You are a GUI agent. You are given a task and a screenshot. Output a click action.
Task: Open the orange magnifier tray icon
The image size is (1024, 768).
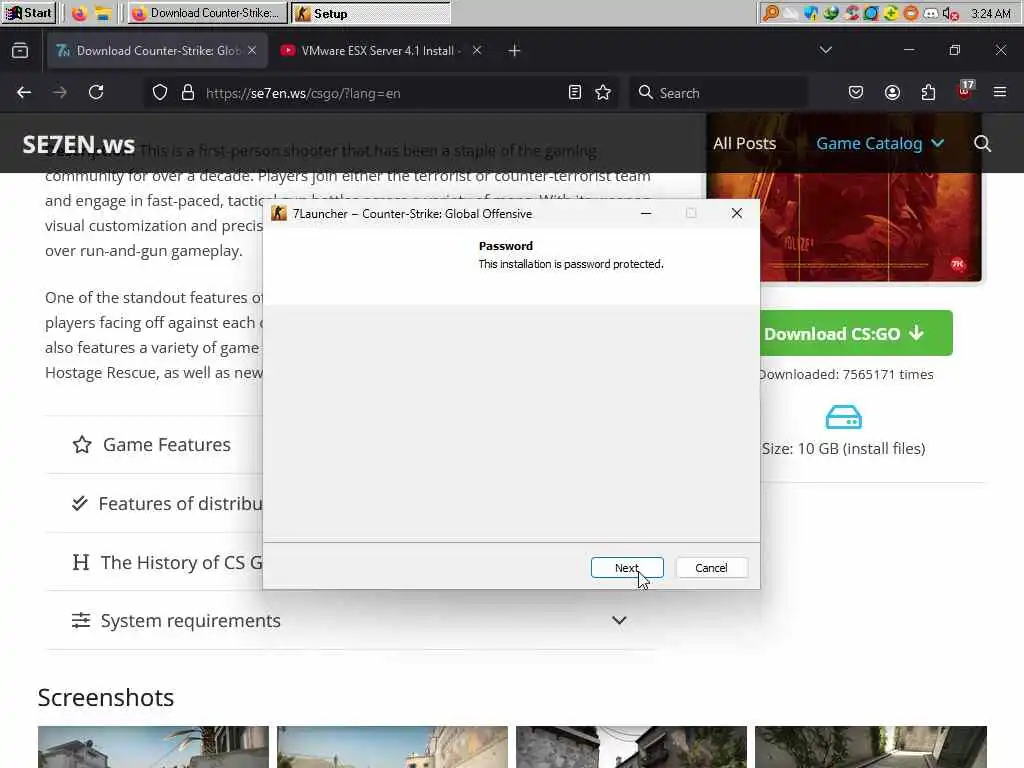click(x=771, y=13)
